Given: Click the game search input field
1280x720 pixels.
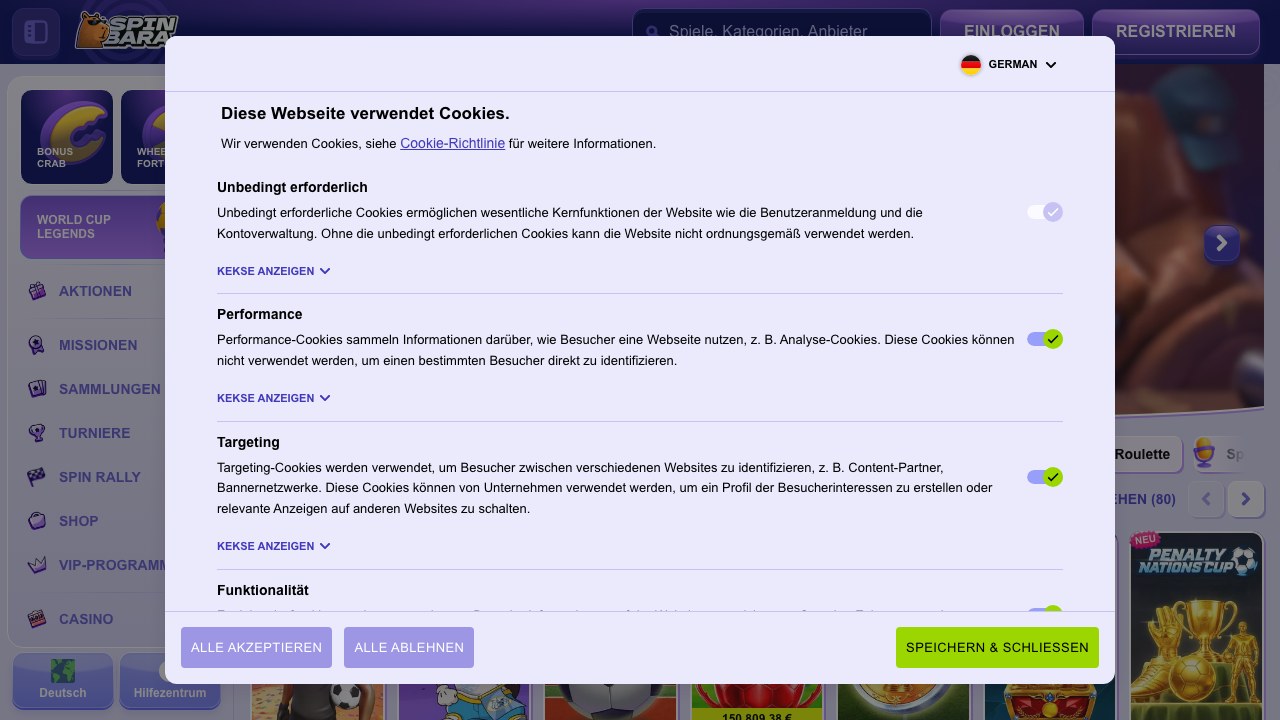Looking at the screenshot, I should coord(782,32).
